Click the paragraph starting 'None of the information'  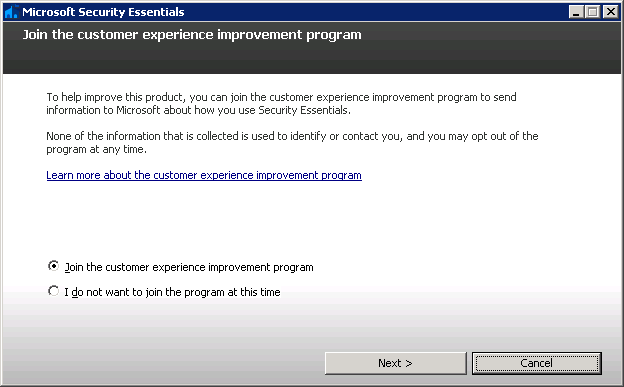click(x=292, y=143)
